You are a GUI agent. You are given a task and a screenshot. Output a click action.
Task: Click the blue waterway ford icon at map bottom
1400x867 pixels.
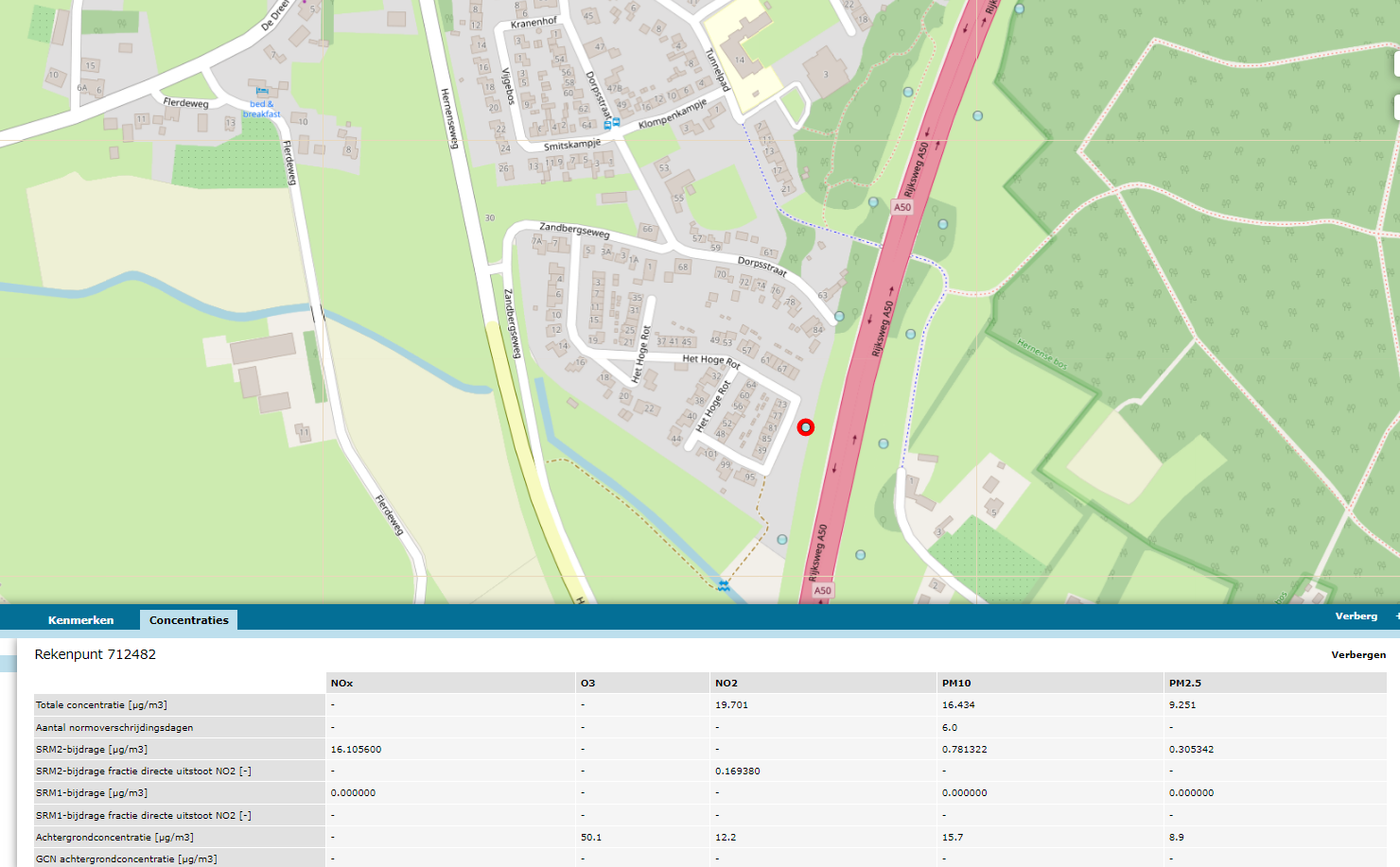point(724,586)
